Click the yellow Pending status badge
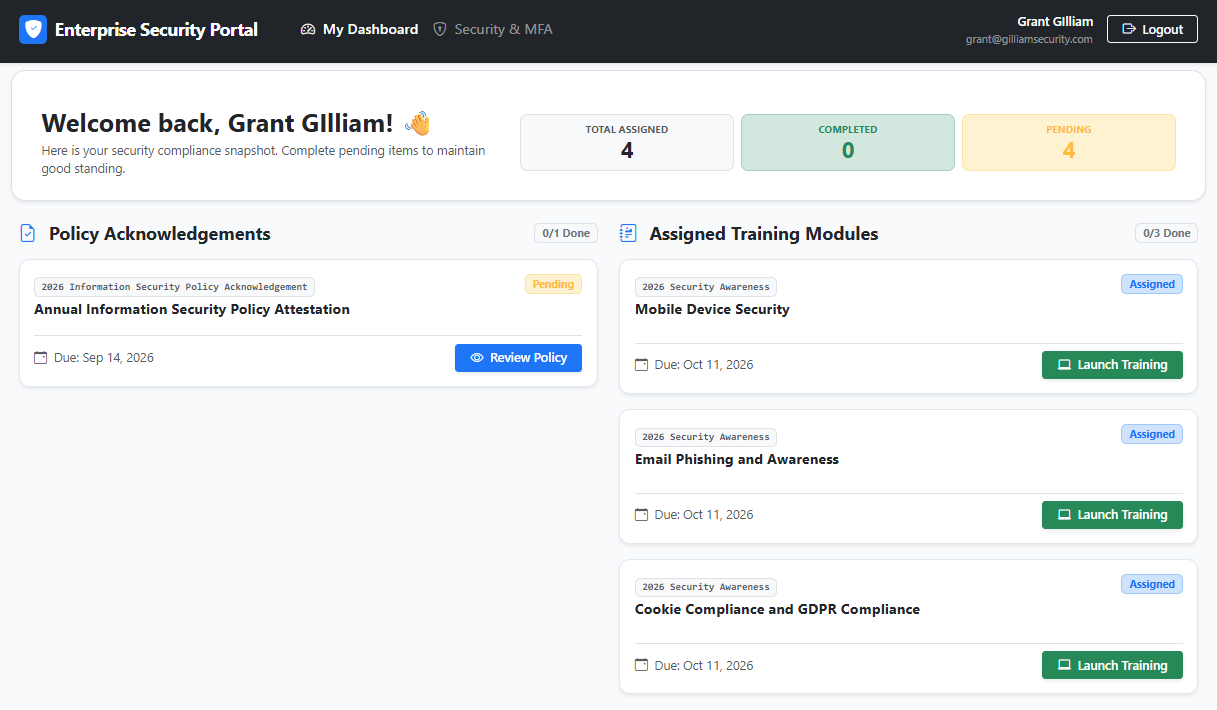The height and width of the screenshot is (710, 1217). pos(553,284)
